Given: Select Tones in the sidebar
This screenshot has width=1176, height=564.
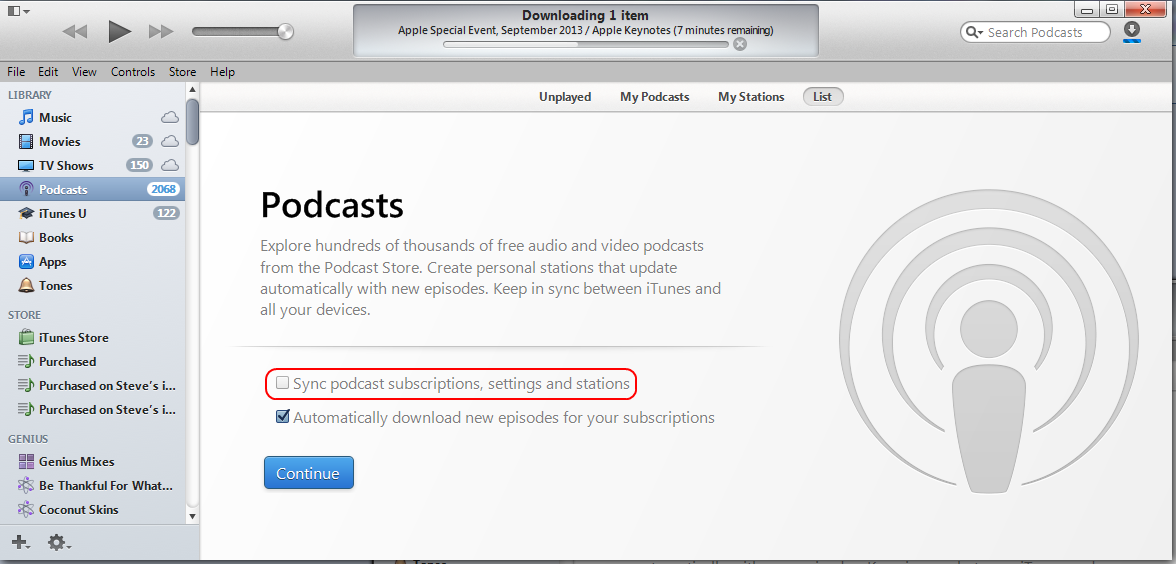Looking at the screenshot, I should click(92, 286).
